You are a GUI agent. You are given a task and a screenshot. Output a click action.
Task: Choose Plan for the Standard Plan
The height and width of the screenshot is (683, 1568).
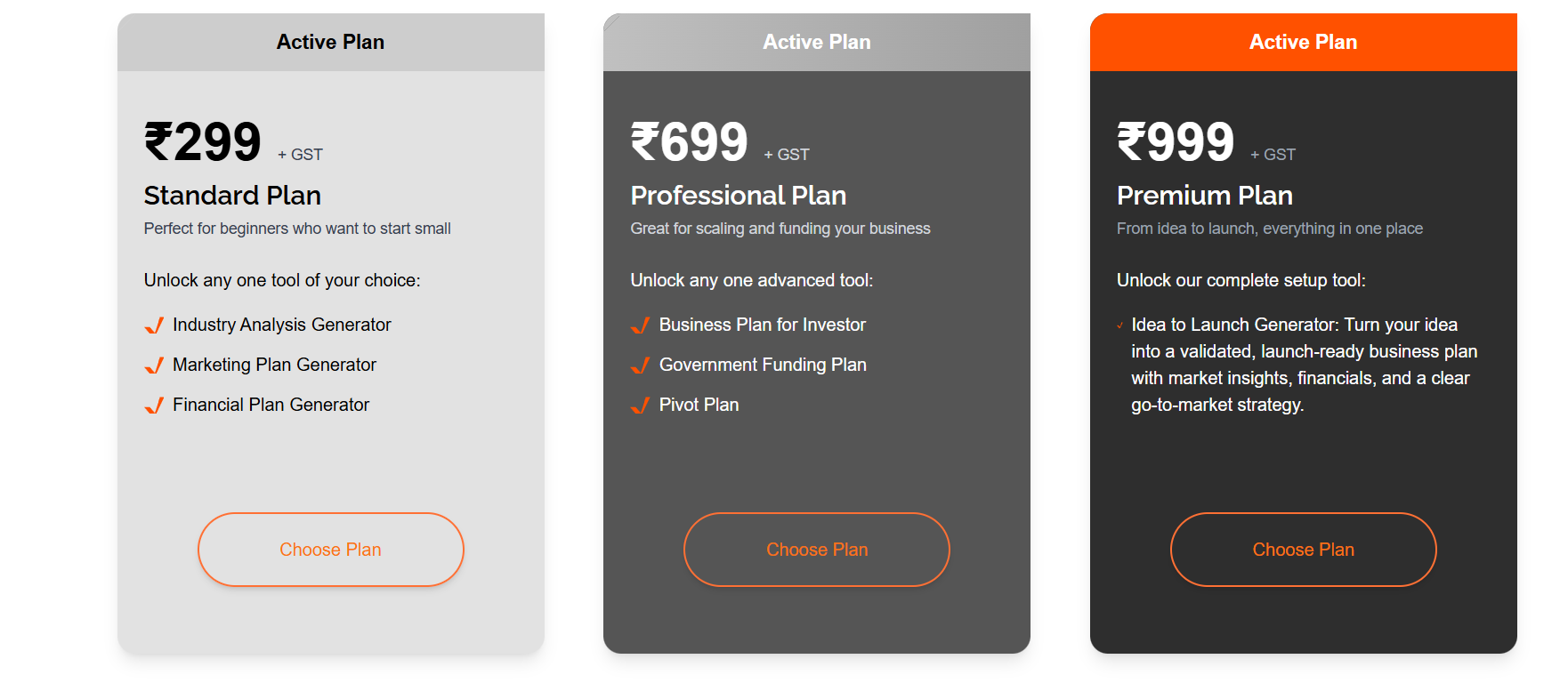coord(330,550)
